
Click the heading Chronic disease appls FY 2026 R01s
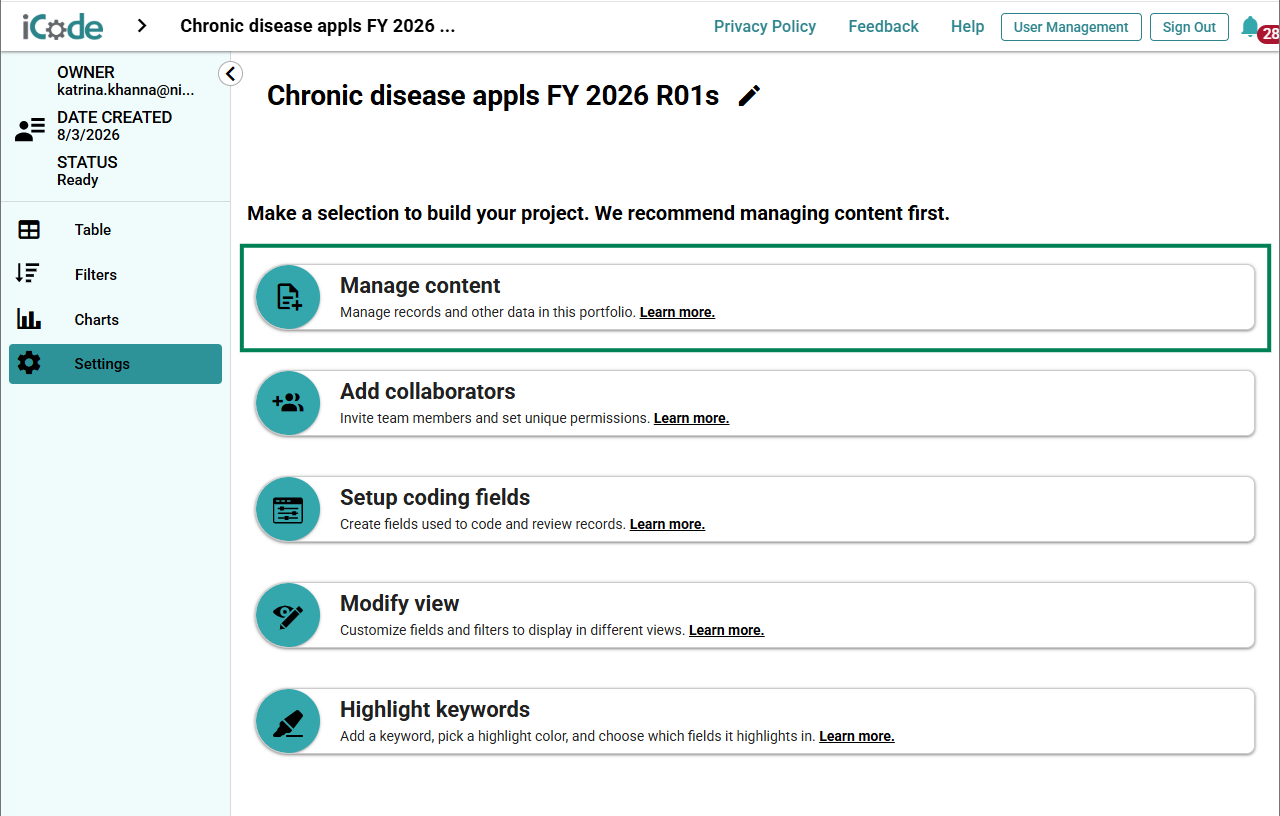[x=493, y=96]
